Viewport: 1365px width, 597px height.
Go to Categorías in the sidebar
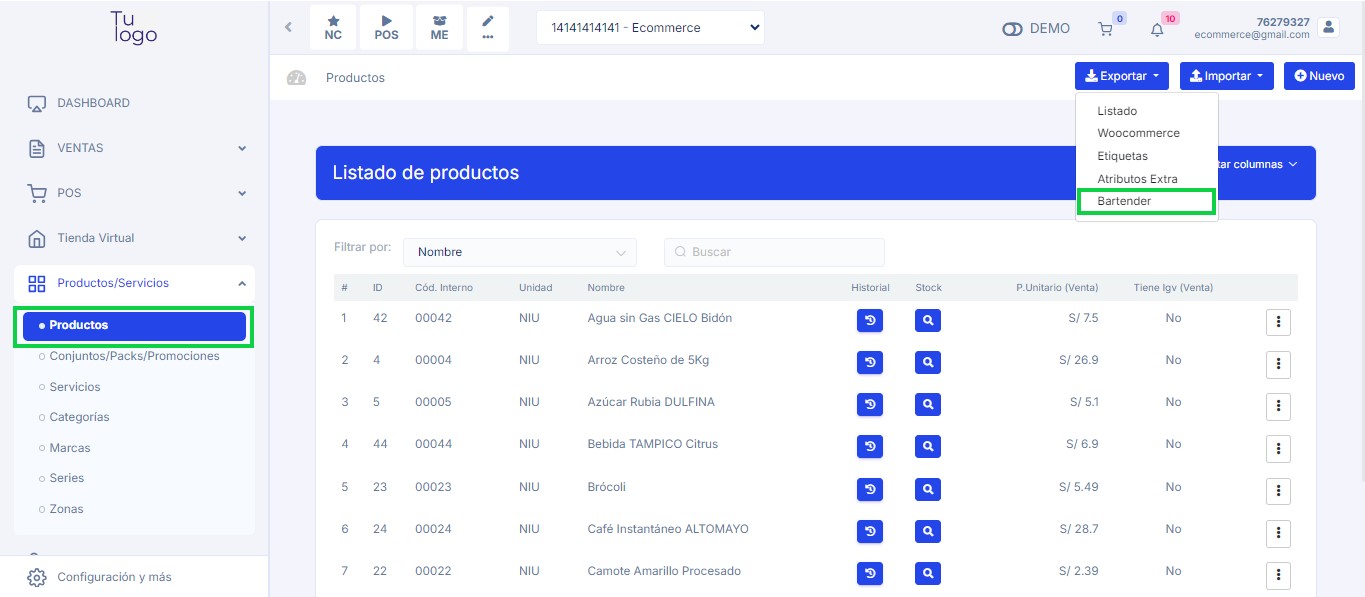pyautogui.click(x=79, y=417)
